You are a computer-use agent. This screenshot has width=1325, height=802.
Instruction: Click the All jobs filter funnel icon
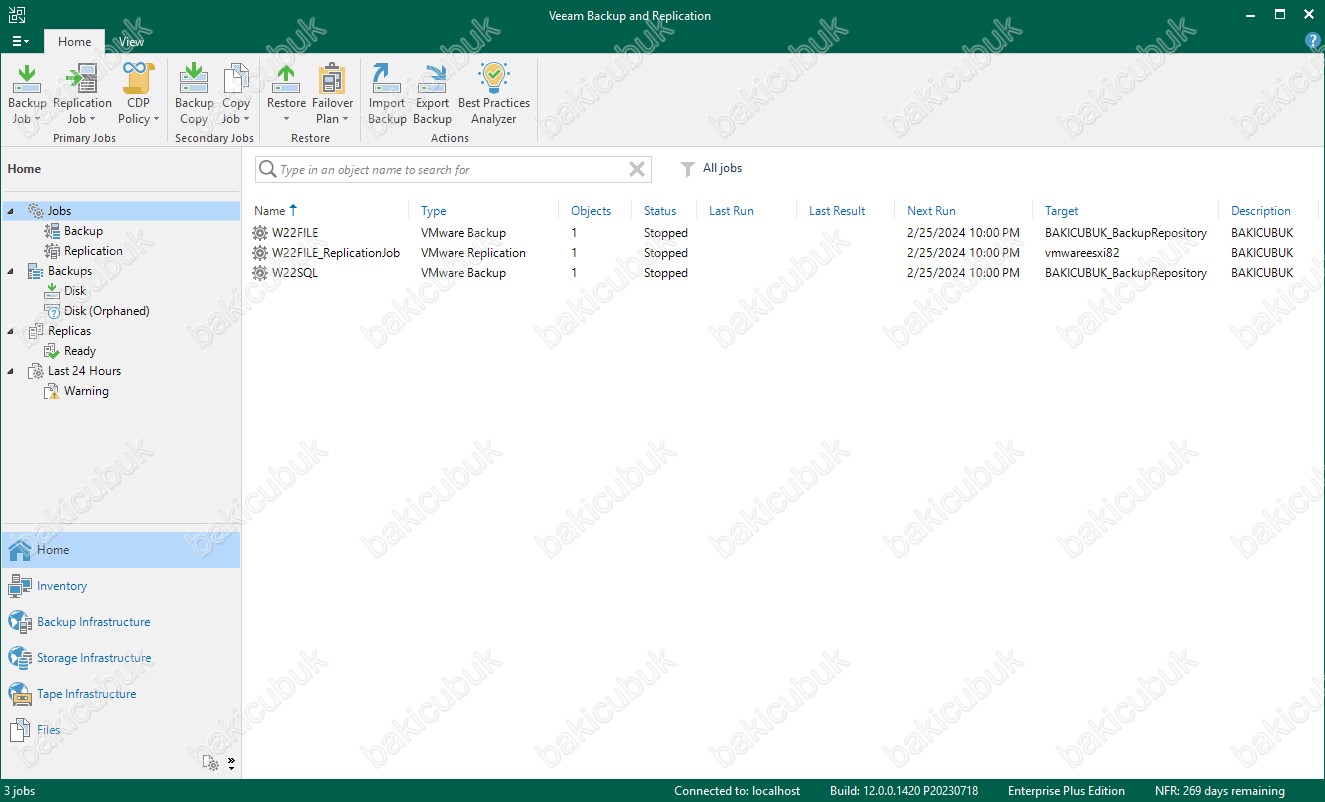(x=687, y=169)
